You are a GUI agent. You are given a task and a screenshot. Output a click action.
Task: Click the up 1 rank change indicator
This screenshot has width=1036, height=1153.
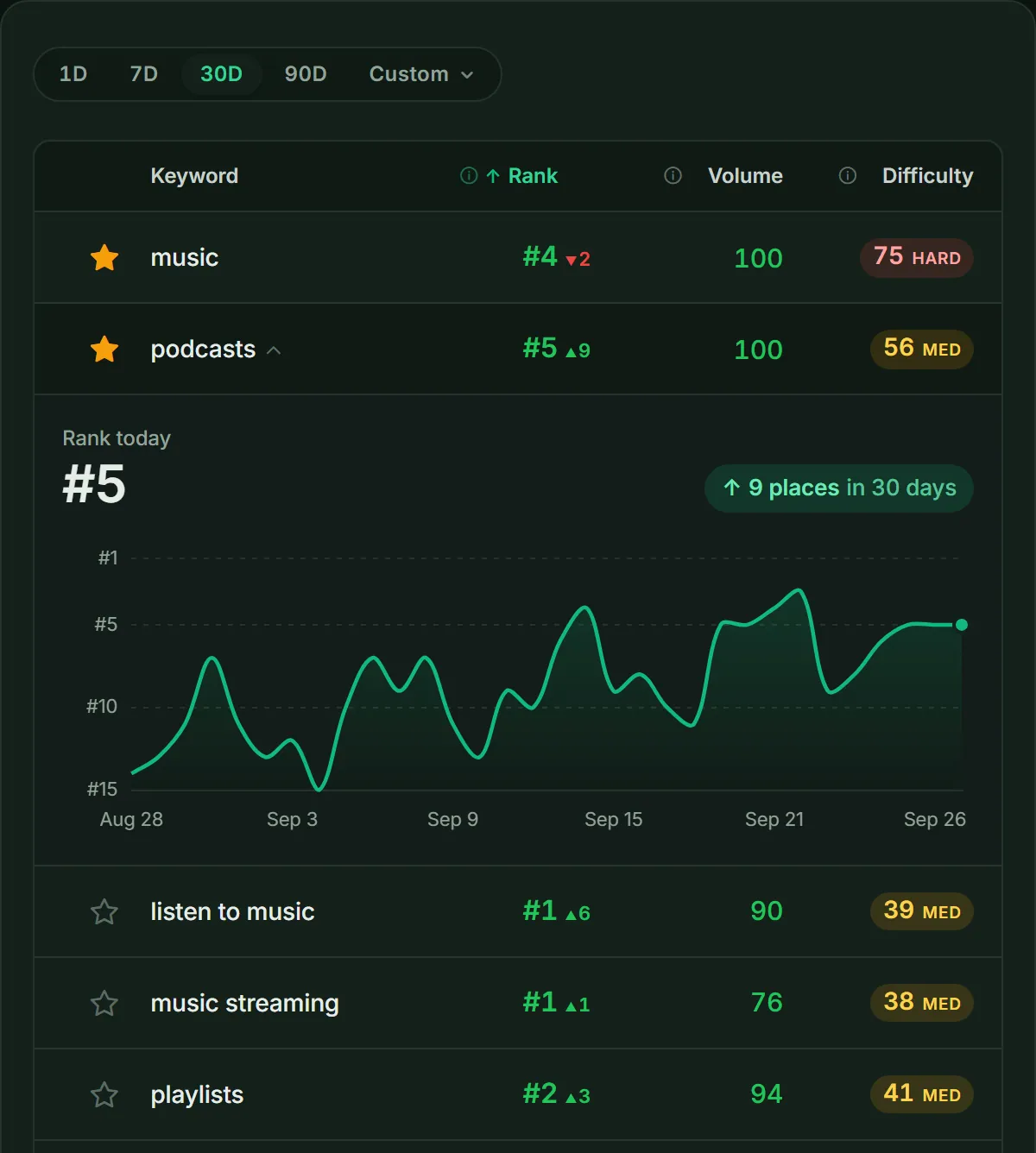578,1005
